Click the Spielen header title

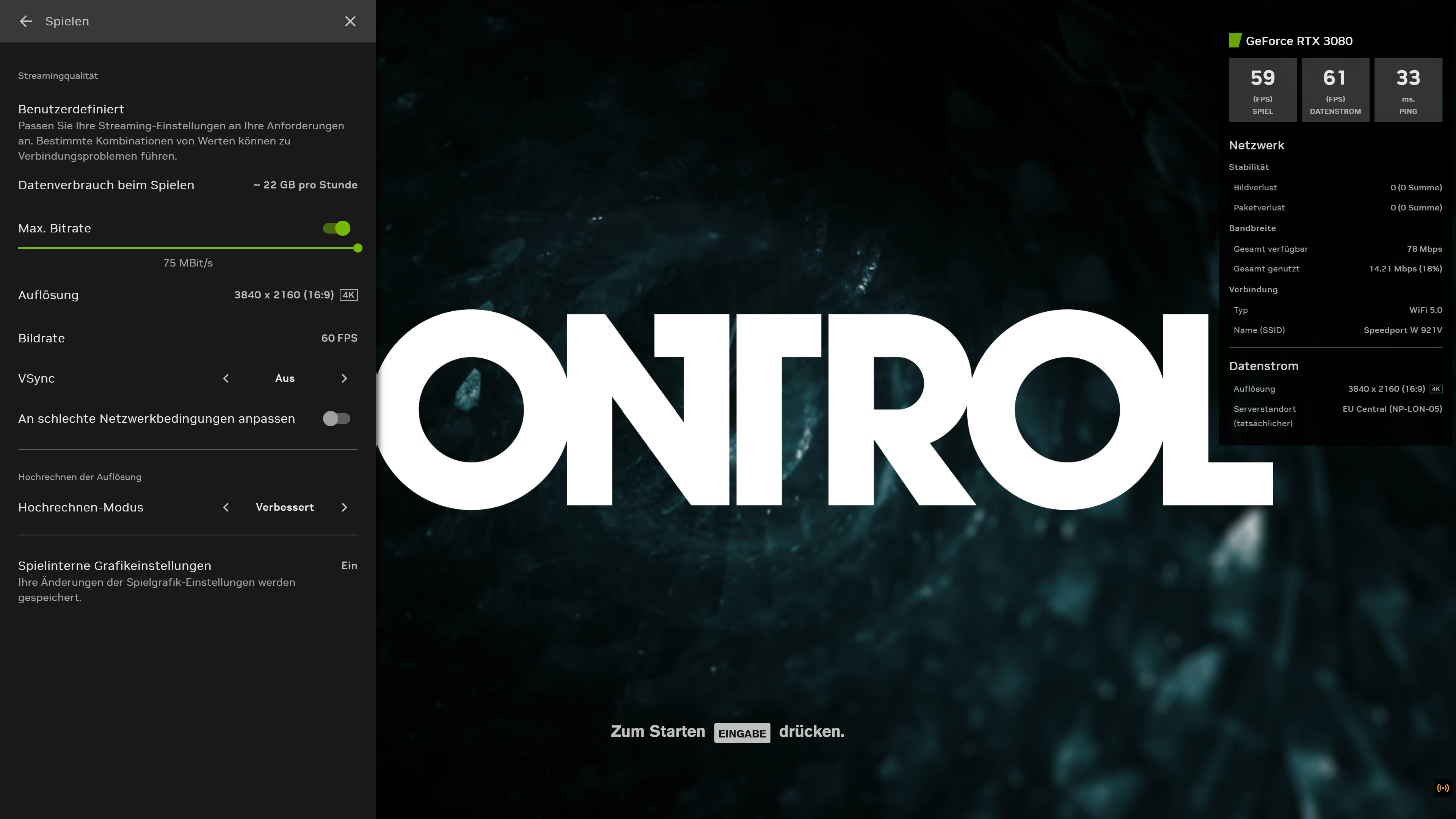coord(67,22)
